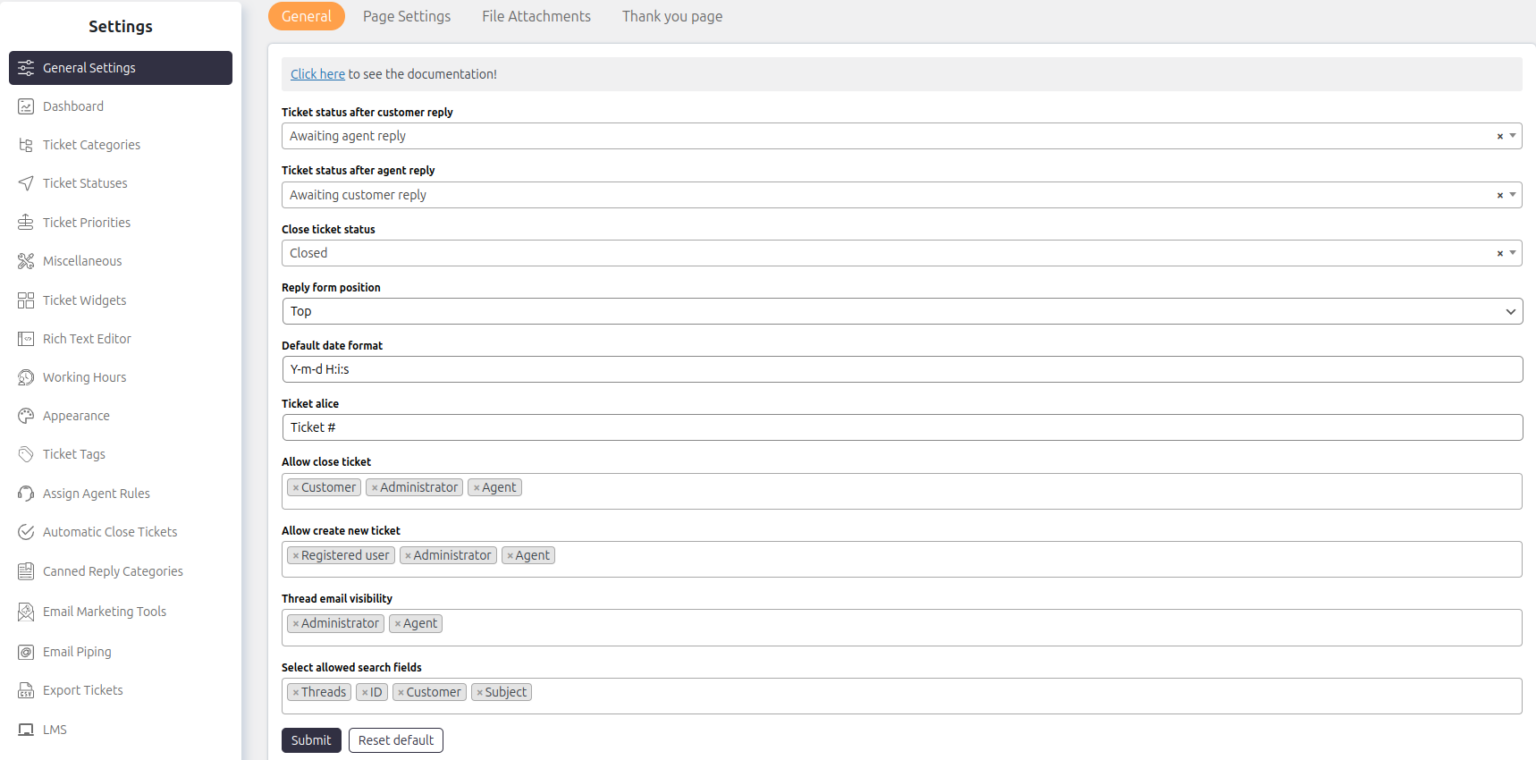
Task: Click the Default date format input field
Action: pyautogui.click(x=900, y=369)
